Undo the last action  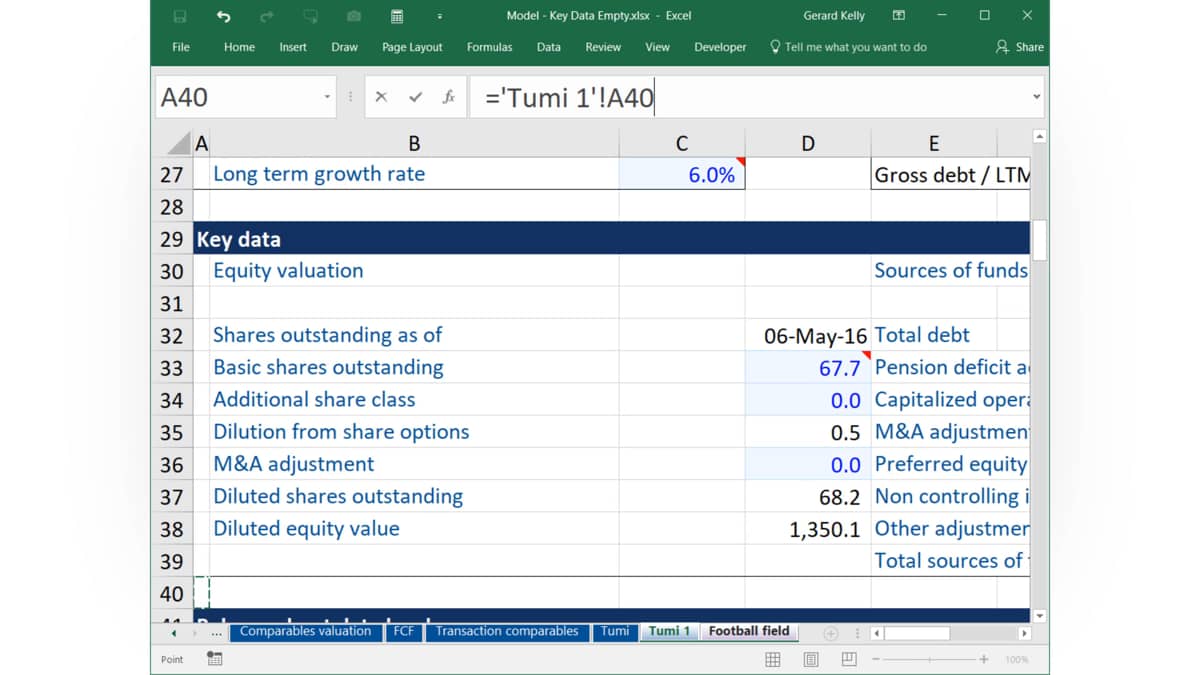[223, 16]
